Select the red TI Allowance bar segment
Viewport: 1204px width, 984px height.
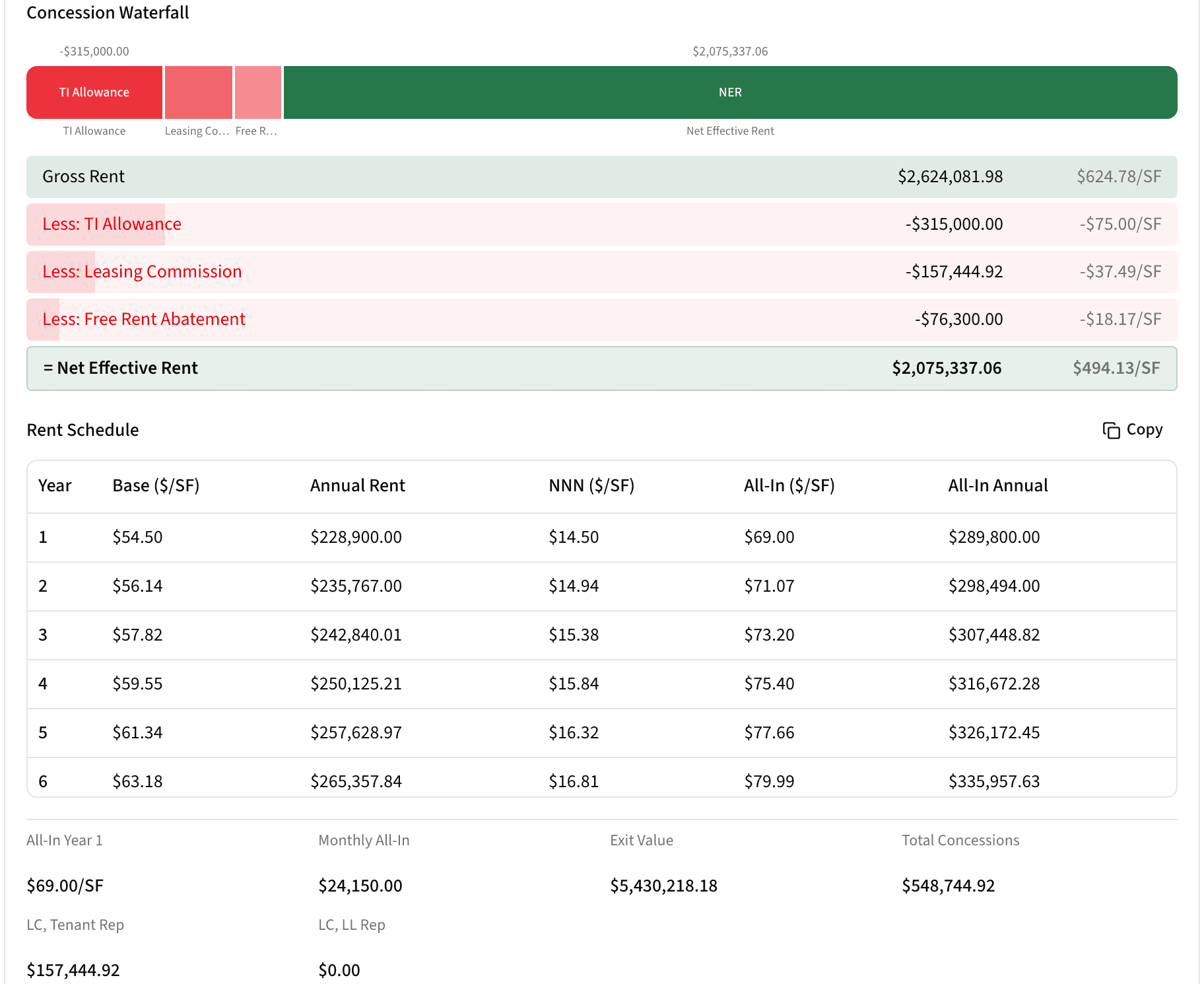pos(94,92)
